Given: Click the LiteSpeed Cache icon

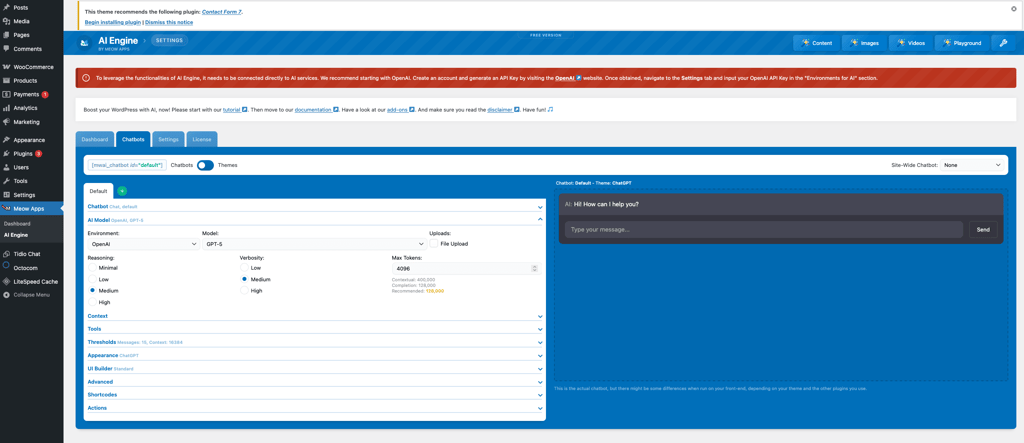Looking at the screenshot, I should click(6, 282).
